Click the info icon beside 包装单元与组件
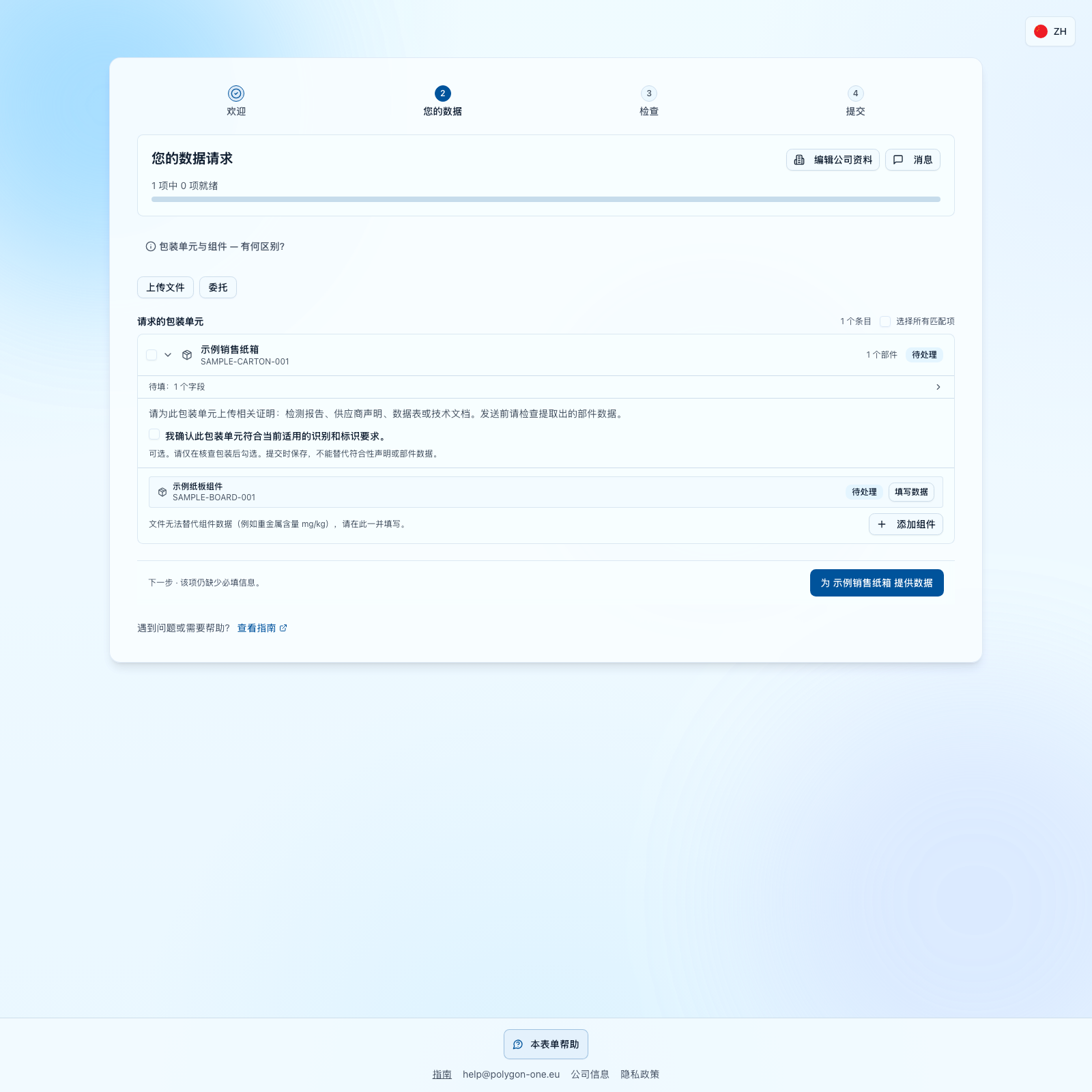 pyautogui.click(x=151, y=246)
